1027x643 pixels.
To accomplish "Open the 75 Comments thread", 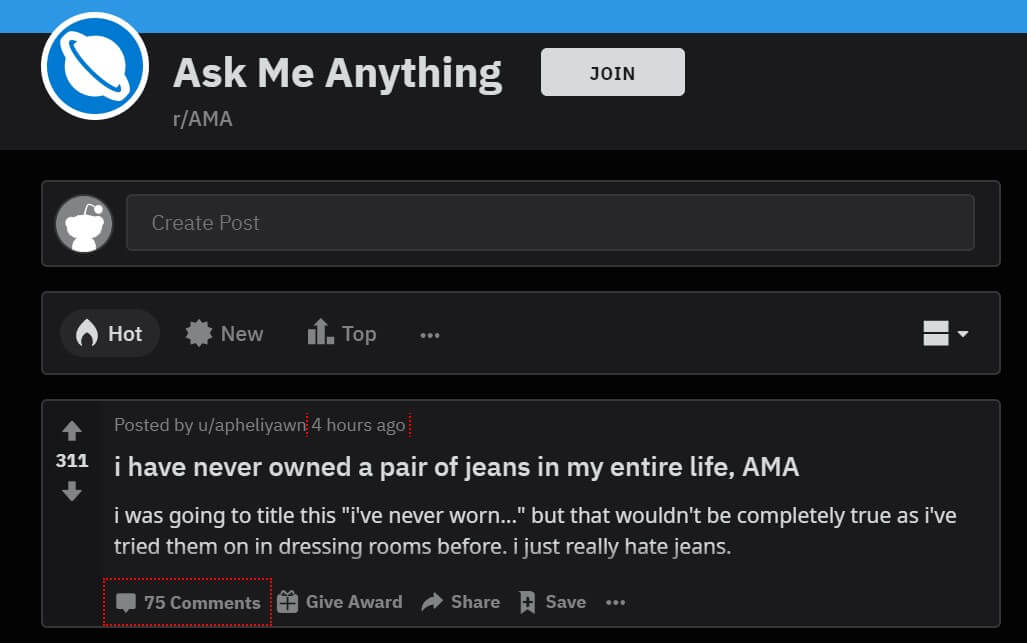I will point(186,602).
